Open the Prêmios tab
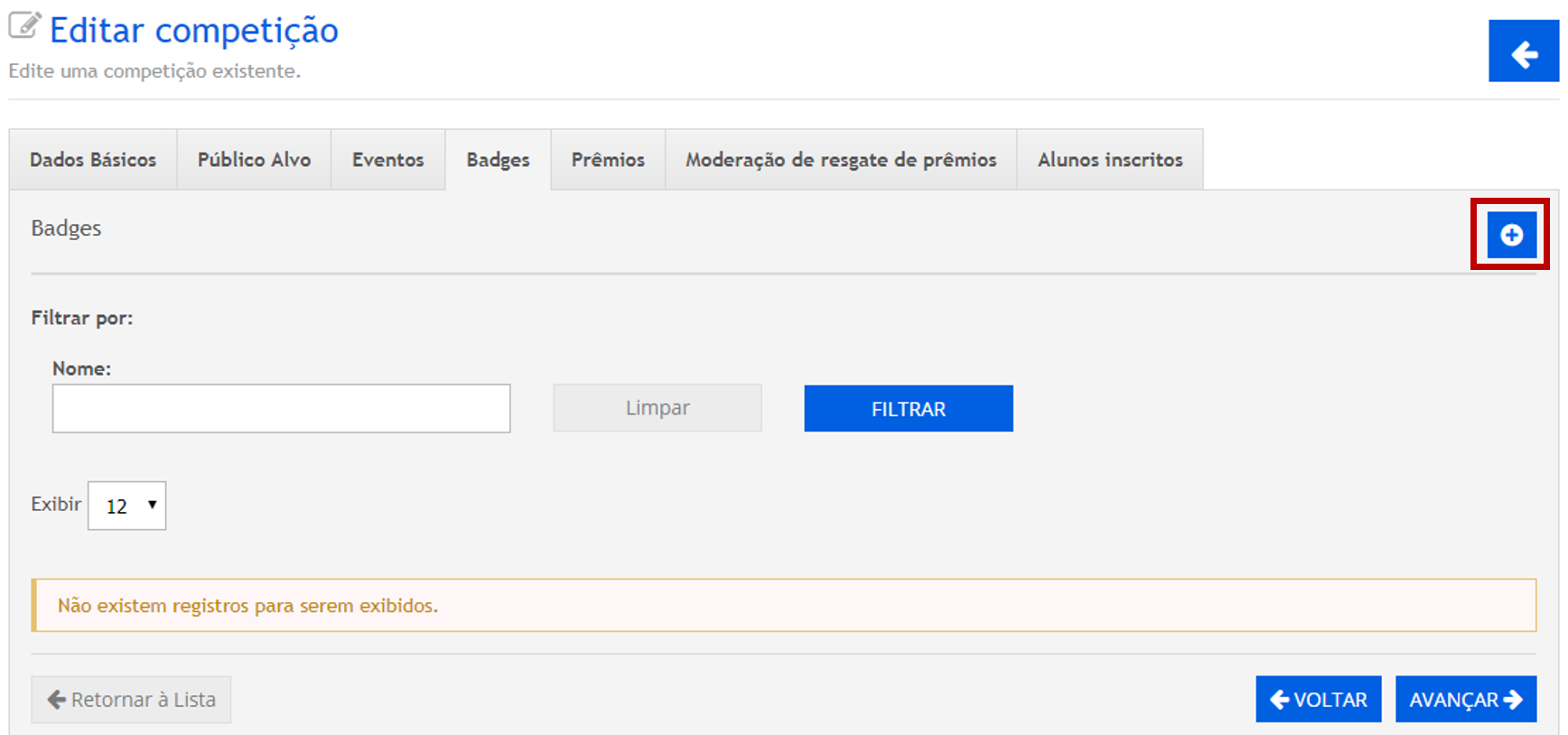Screen dimensions: 1568x735 pos(608,160)
